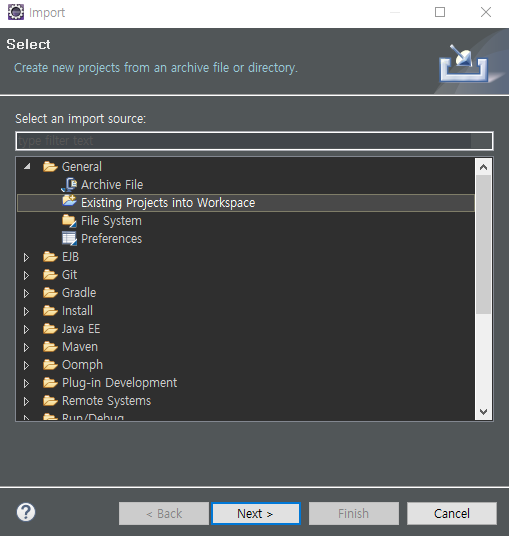Expand the Install category
This screenshot has width=509, height=536.
pyautogui.click(x=26, y=311)
